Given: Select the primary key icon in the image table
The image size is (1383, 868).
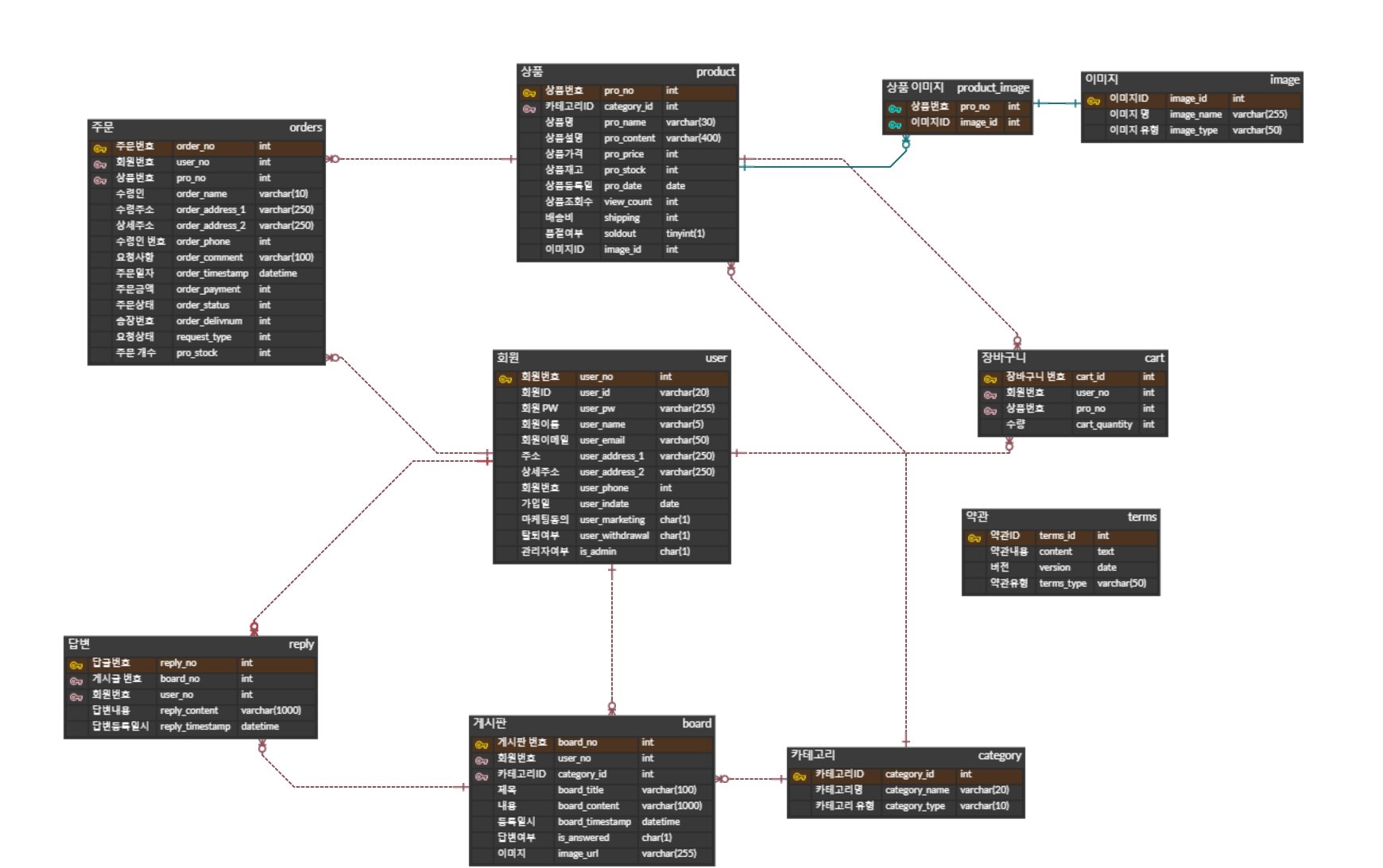Looking at the screenshot, I should 1094,100.
